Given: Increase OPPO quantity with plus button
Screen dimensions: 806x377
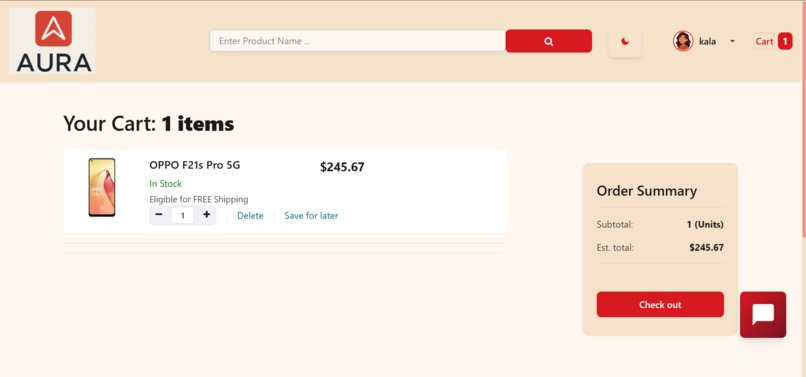Looking at the screenshot, I should 206,215.
